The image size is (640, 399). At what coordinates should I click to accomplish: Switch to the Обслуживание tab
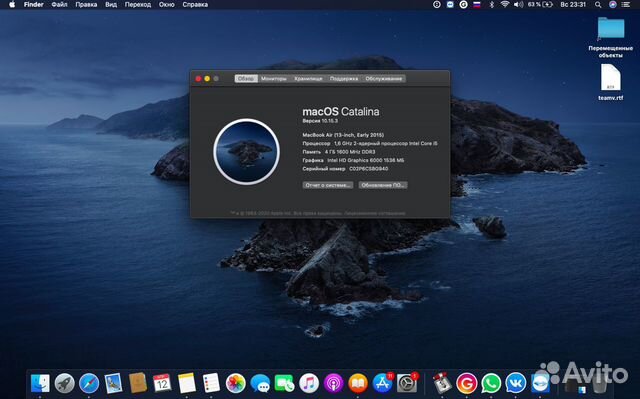[x=384, y=79]
